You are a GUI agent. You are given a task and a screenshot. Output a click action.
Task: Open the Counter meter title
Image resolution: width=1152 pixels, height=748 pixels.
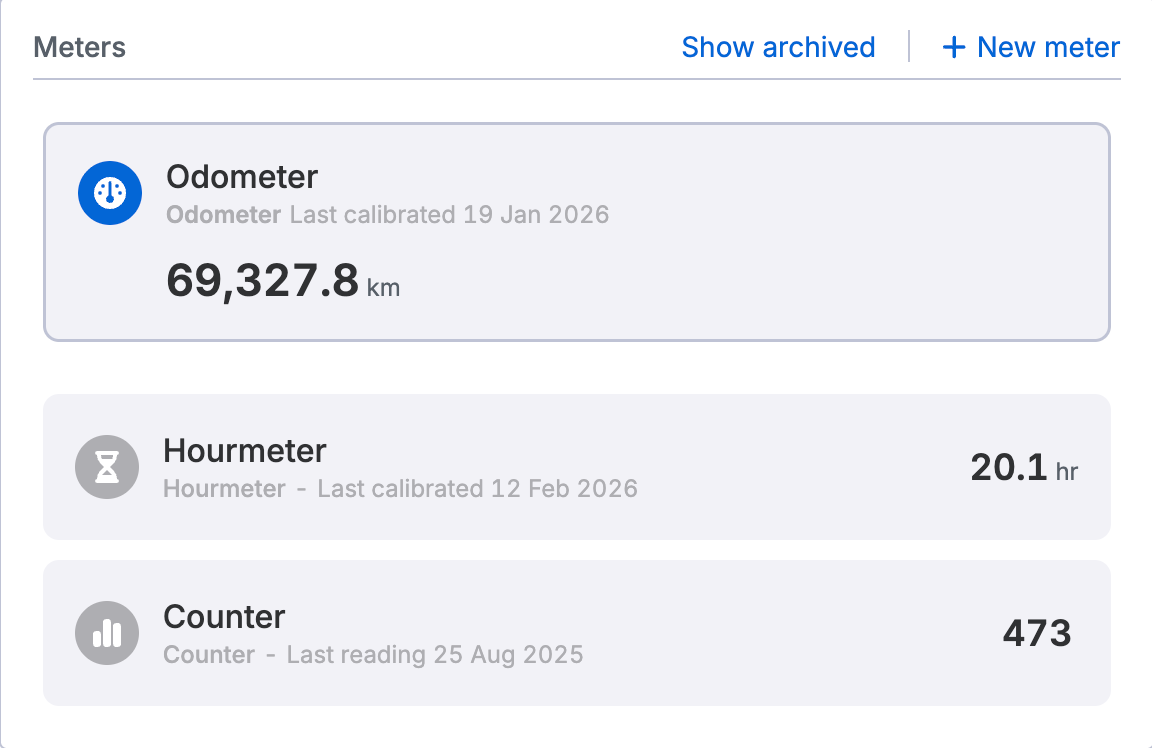224,617
